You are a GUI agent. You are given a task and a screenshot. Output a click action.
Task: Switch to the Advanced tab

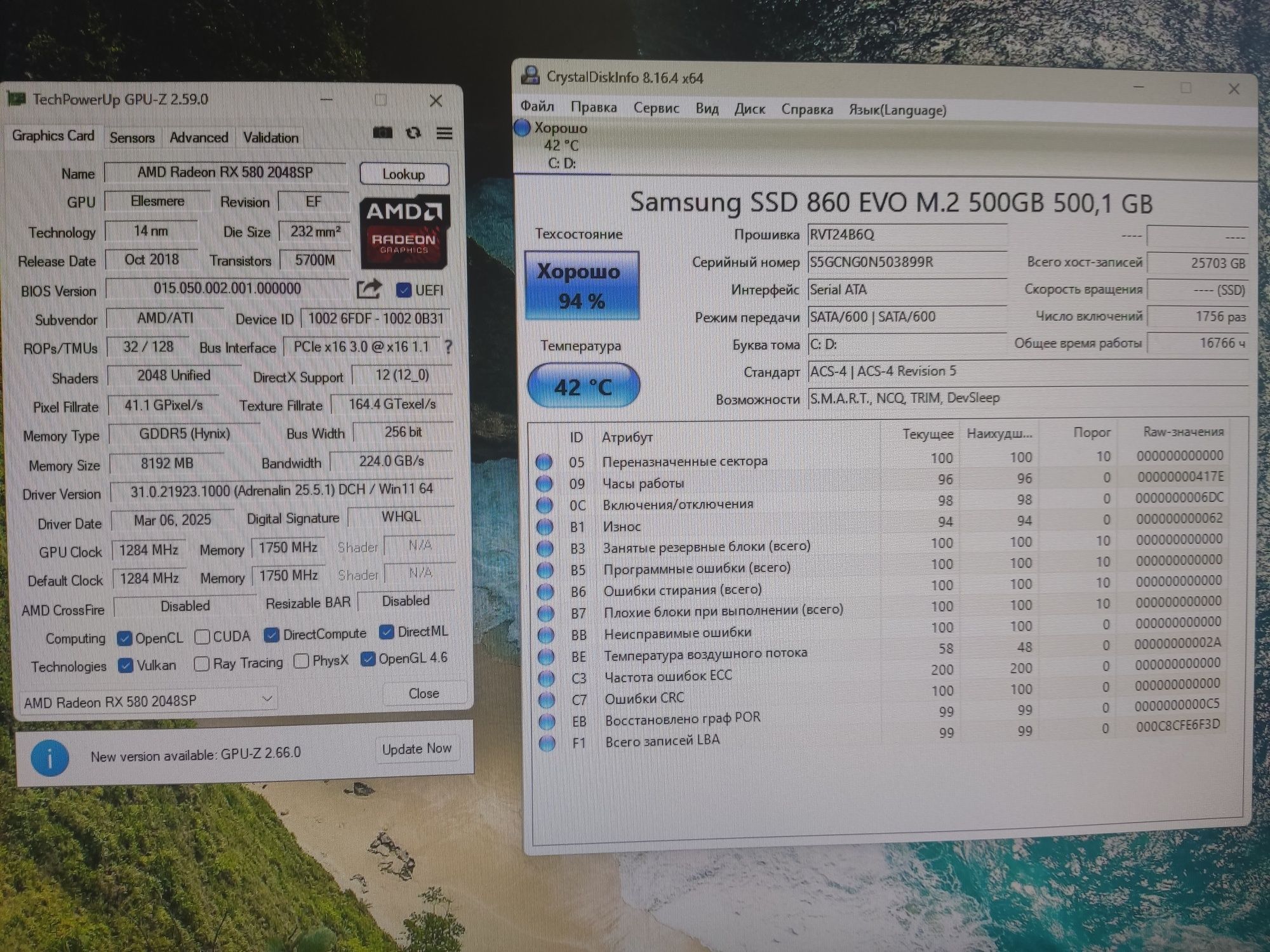point(199,138)
